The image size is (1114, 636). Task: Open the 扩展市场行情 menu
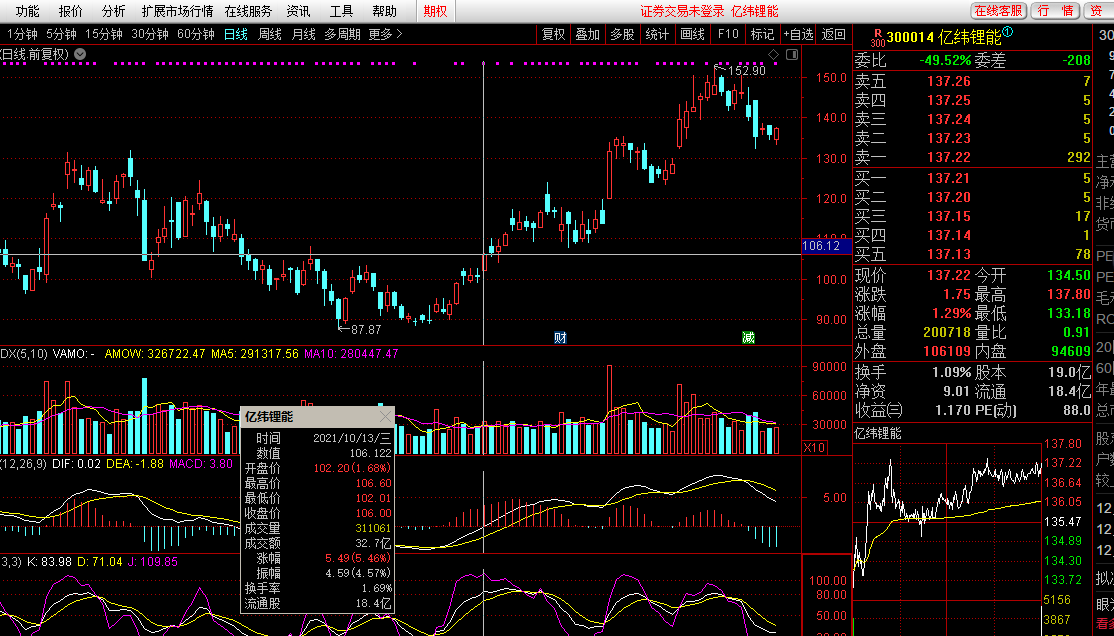tap(178, 11)
